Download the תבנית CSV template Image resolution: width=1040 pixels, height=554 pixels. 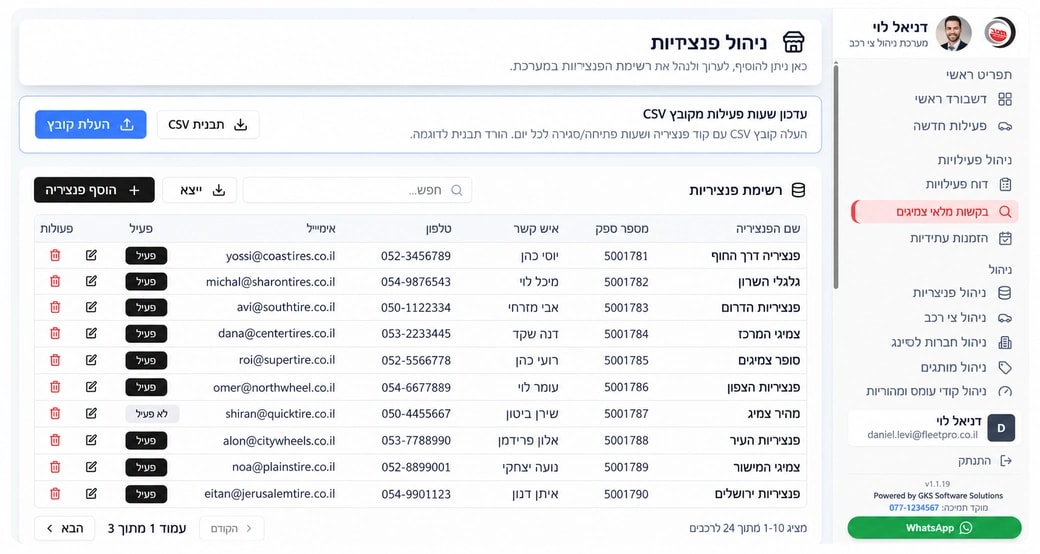pos(208,125)
